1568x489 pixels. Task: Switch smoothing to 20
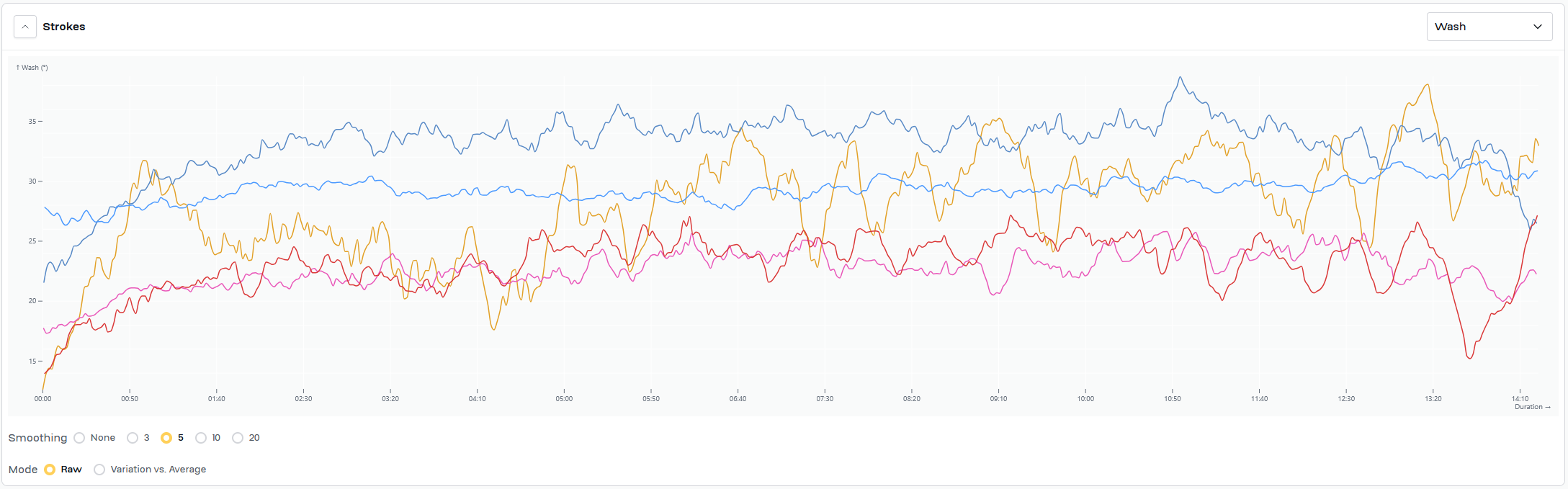tap(238, 438)
